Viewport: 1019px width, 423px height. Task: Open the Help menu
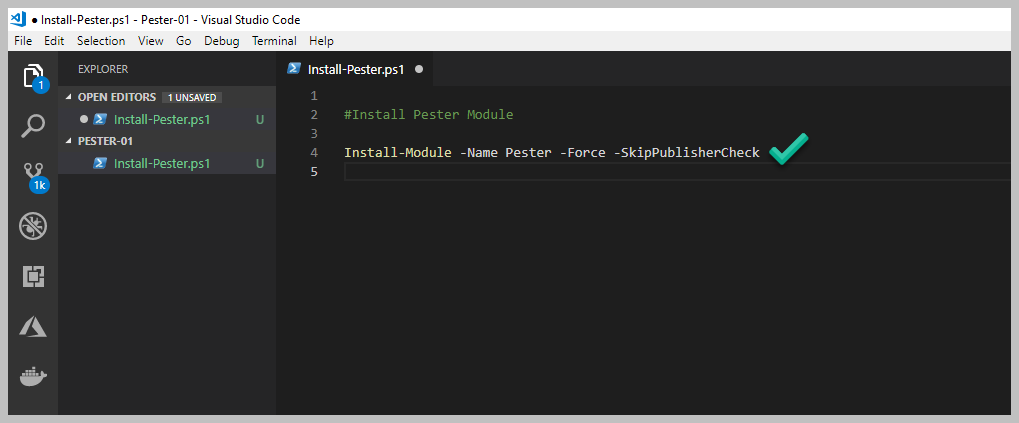tap(321, 41)
